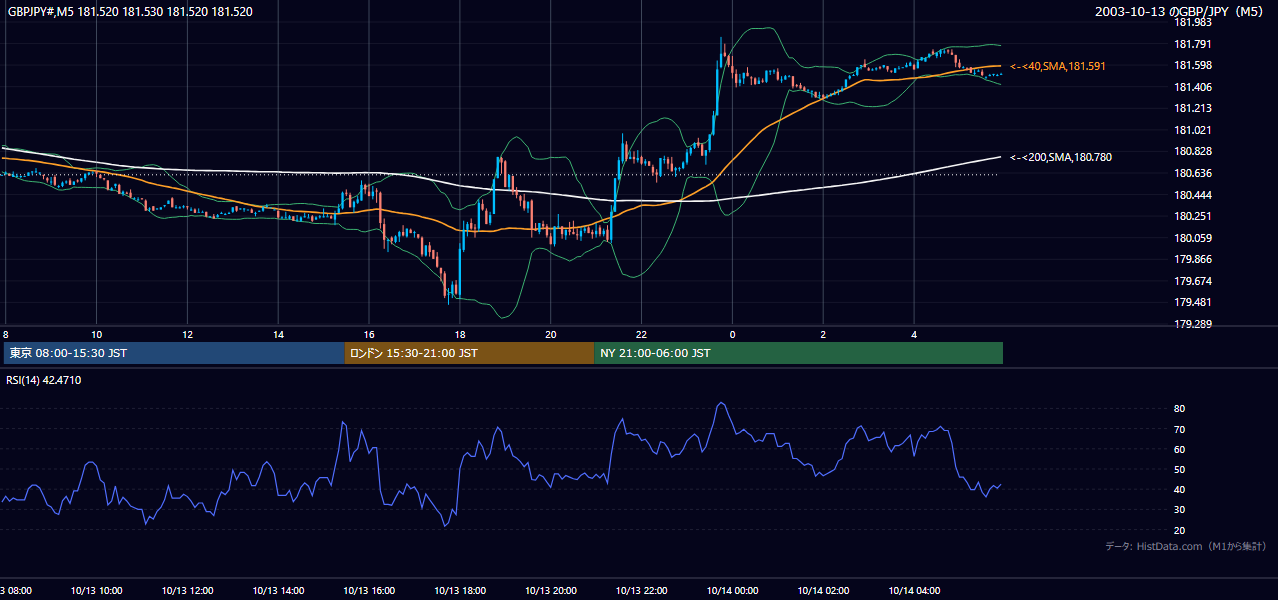1278x600 pixels.
Task: Click hour 16 on the price chart time axis
Action: tap(369, 334)
